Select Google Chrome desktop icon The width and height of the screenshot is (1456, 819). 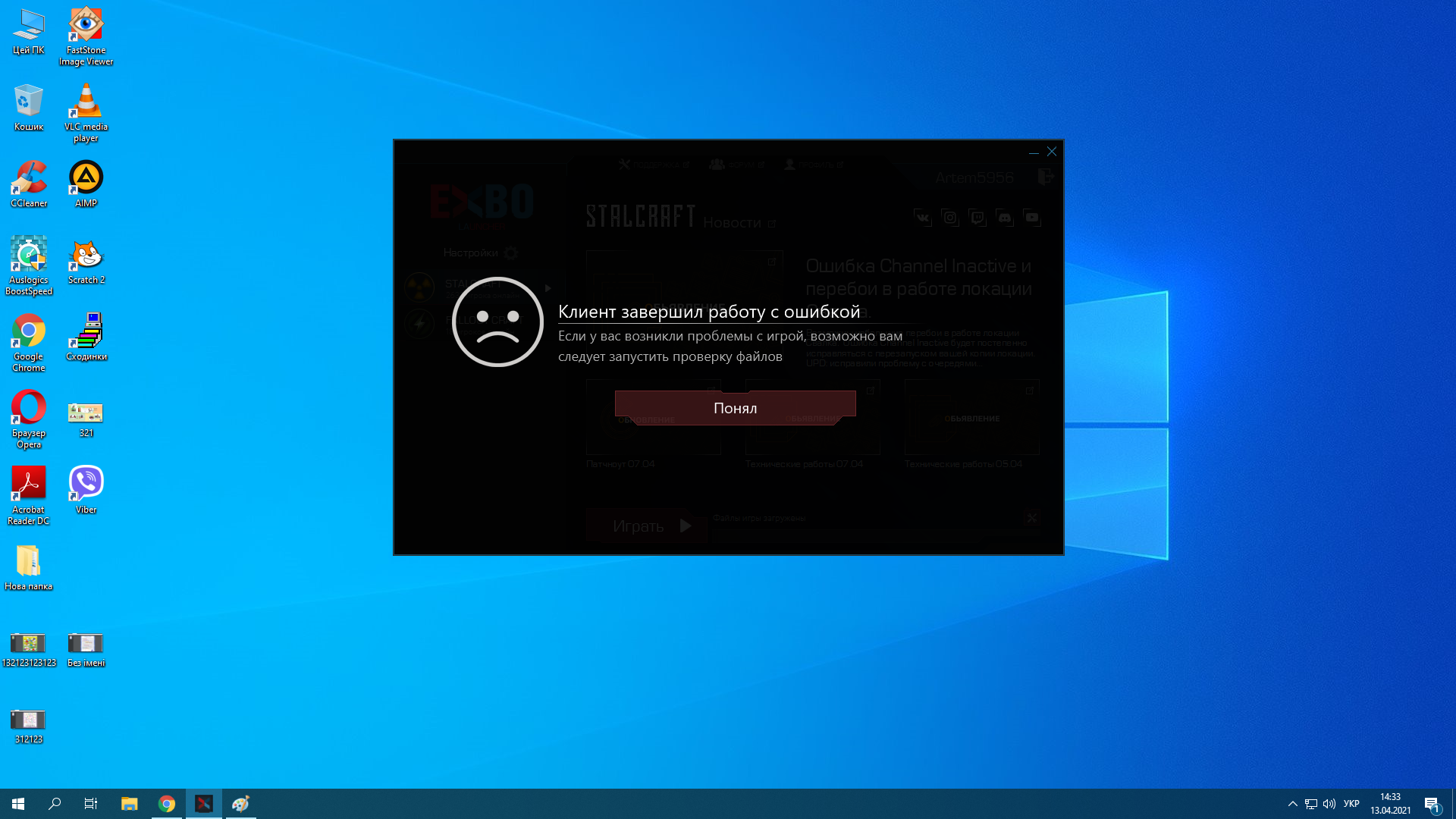(28, 343)
